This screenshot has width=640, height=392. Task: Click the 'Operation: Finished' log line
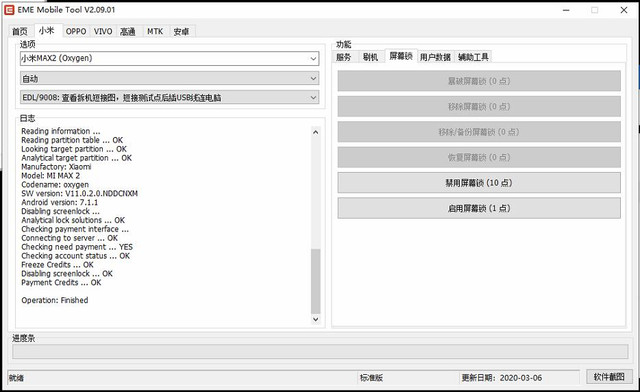point(55,300)
